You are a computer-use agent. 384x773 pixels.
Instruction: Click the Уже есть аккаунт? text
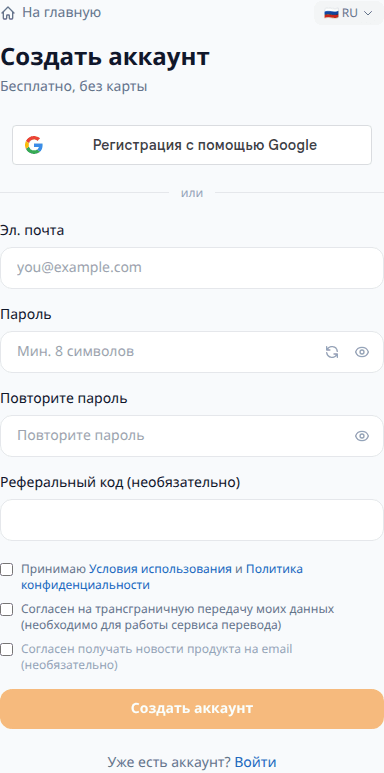[169, 762]
